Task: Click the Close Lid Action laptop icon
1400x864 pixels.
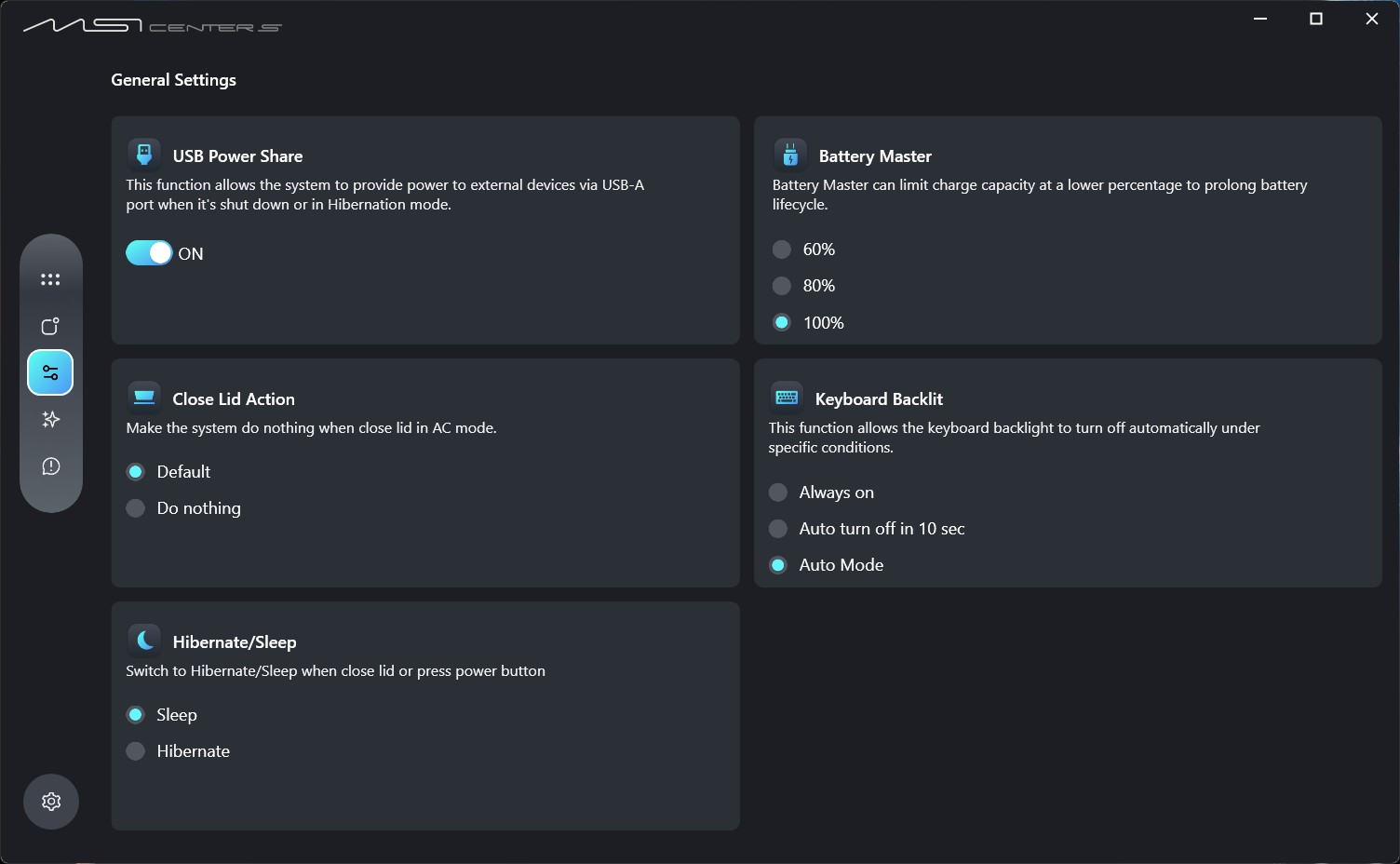Action: [144, 398]
